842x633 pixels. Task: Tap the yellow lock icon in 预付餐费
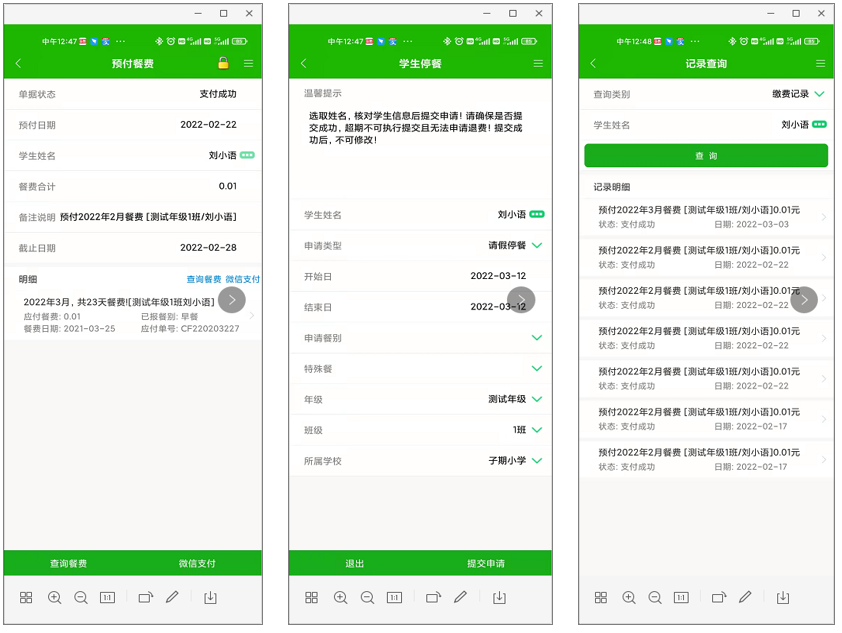point(223,63)
